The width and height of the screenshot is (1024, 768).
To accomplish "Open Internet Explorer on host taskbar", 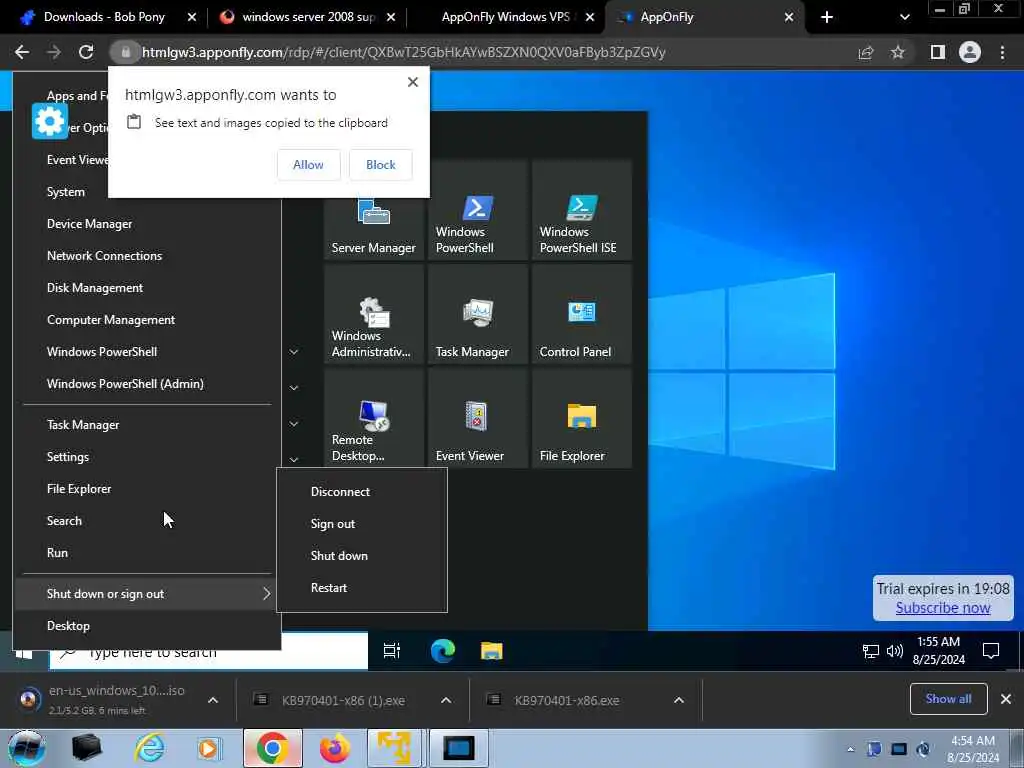I will pyautogui.click(x=149, y=748).
